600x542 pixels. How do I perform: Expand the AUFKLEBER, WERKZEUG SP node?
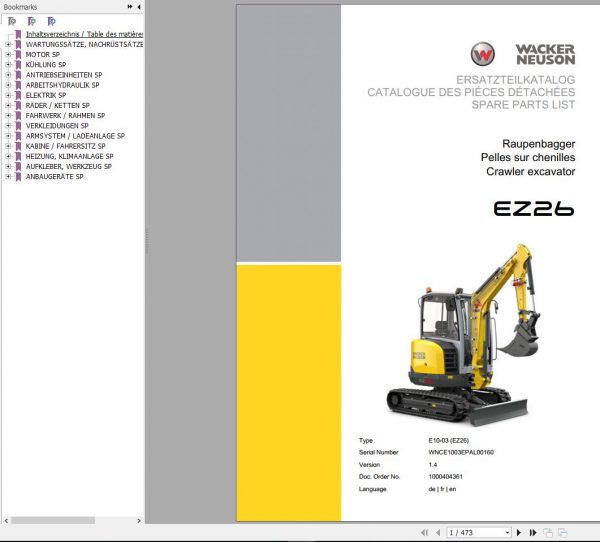click(8, 167)
